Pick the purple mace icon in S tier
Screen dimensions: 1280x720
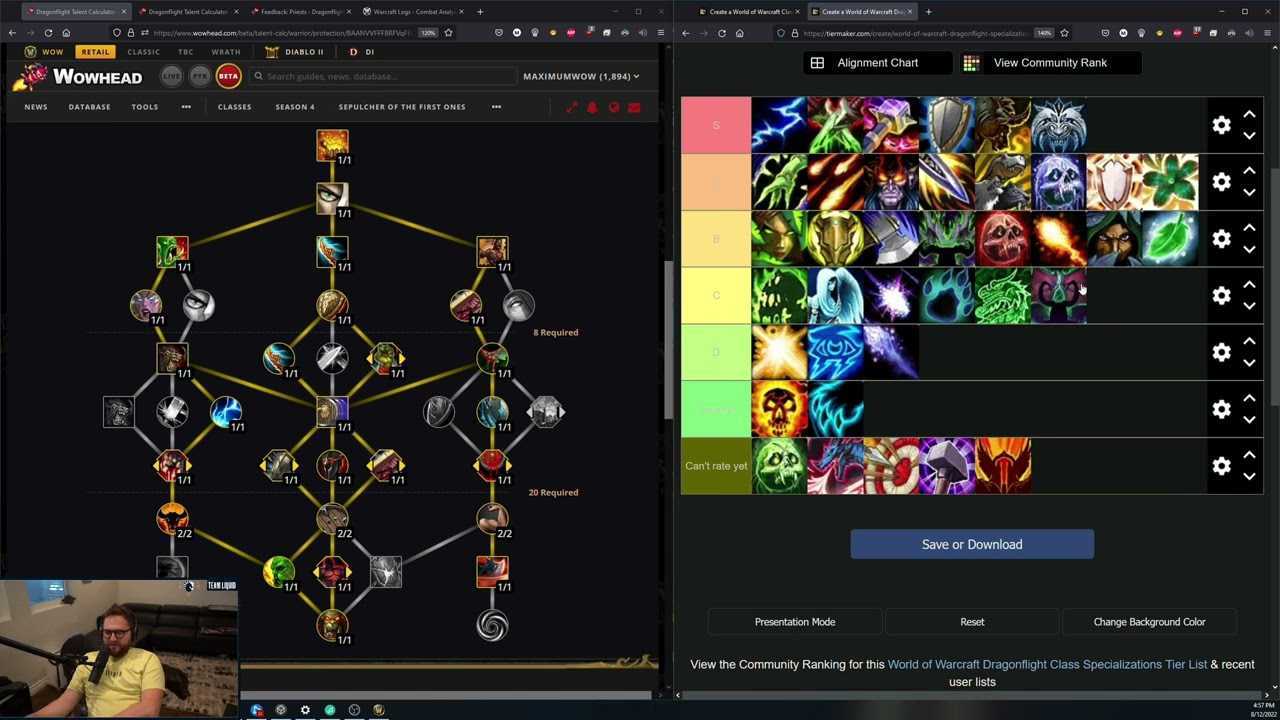click(891, 125)
